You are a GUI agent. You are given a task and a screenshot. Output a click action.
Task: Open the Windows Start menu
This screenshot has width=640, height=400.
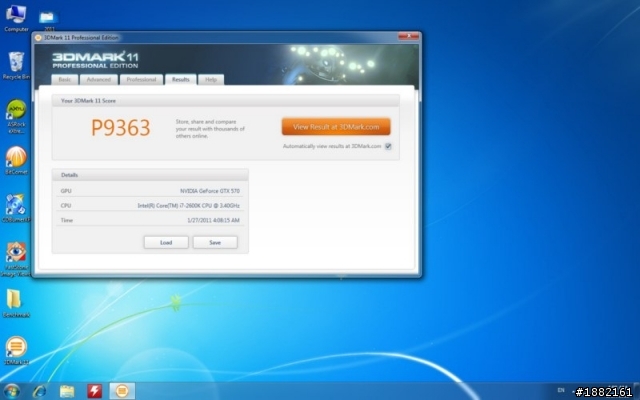point(11,391)
